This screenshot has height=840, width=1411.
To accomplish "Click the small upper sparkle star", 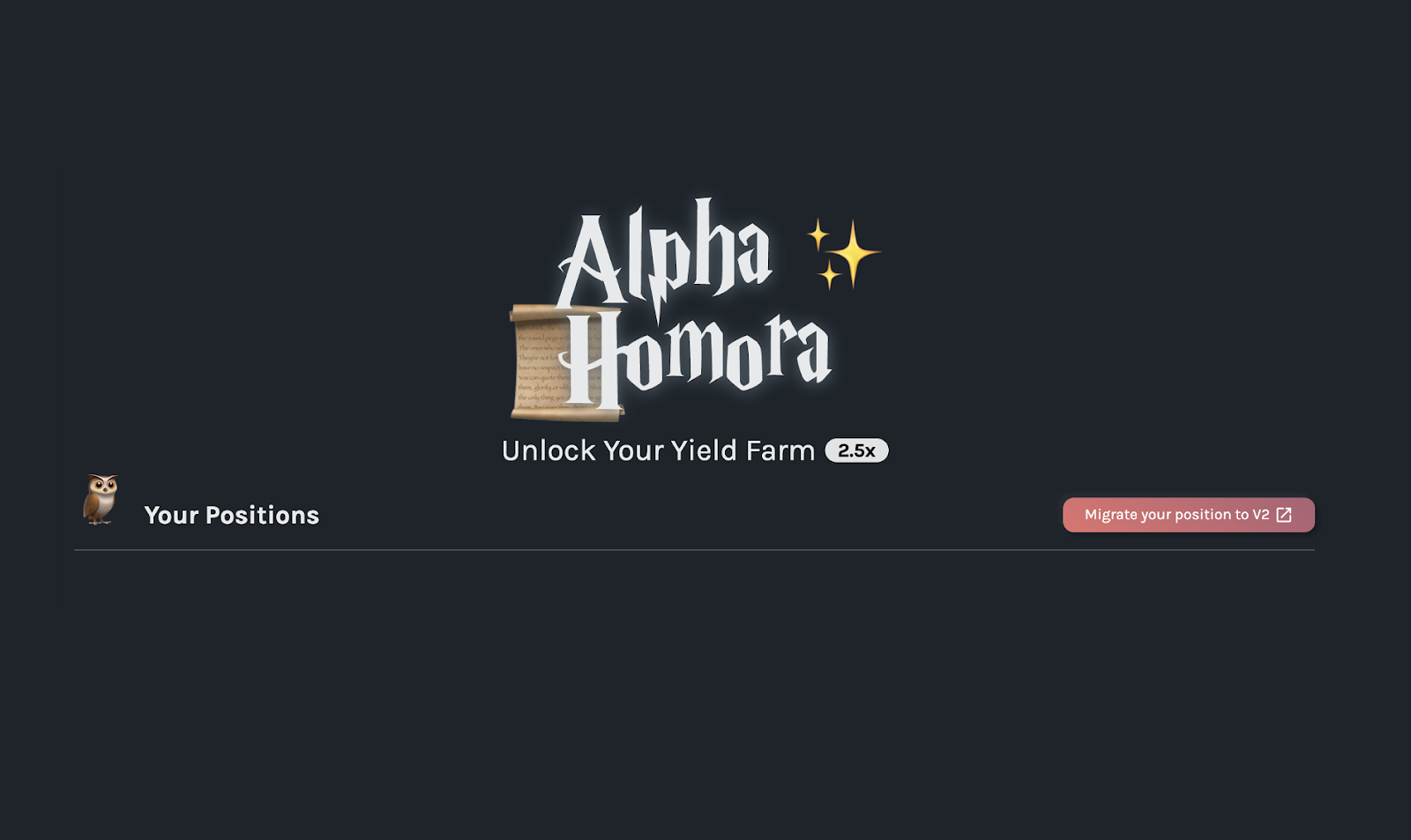I will [818, 234].
